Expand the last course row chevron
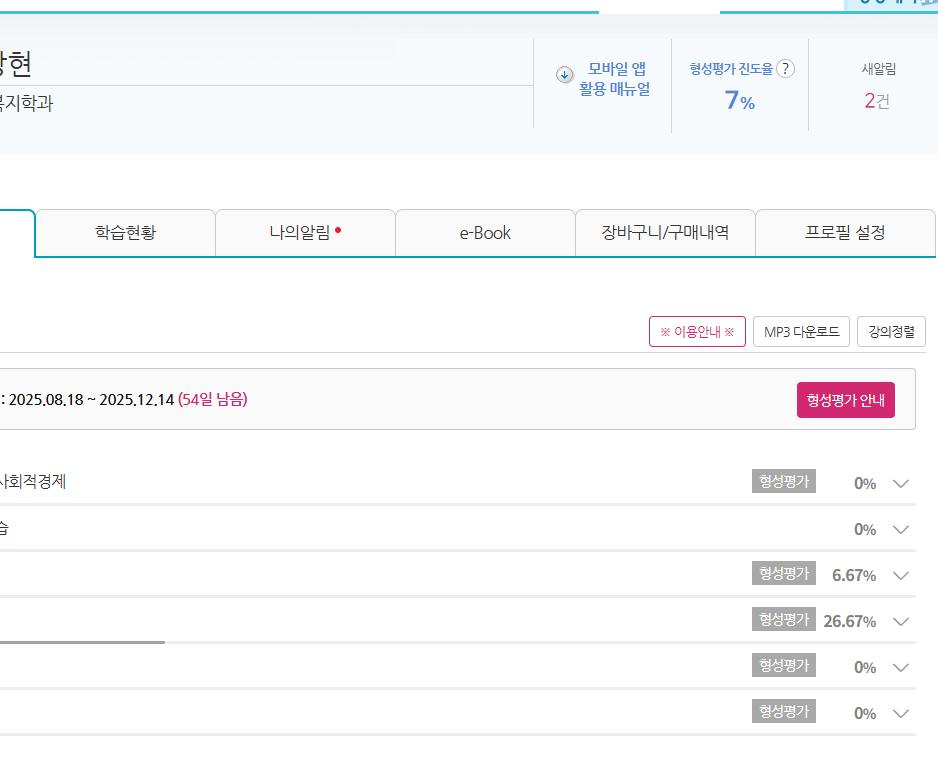Screen dimensions: 938x771 tap(900, 714)
